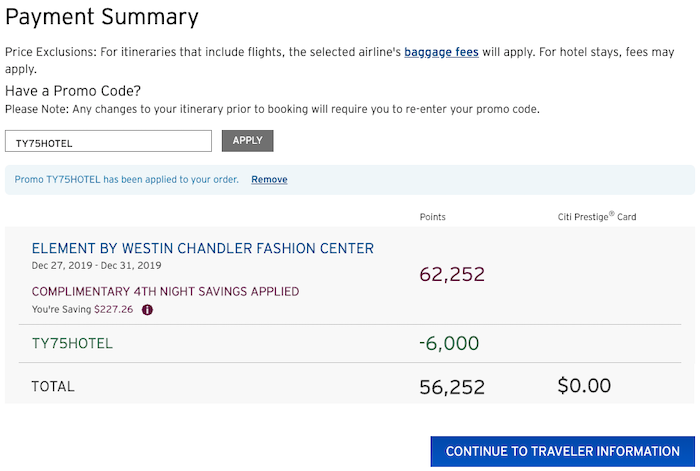Click the Have a Promo Code heading
The height and width of the screenshot is (471, 700).
73,91
